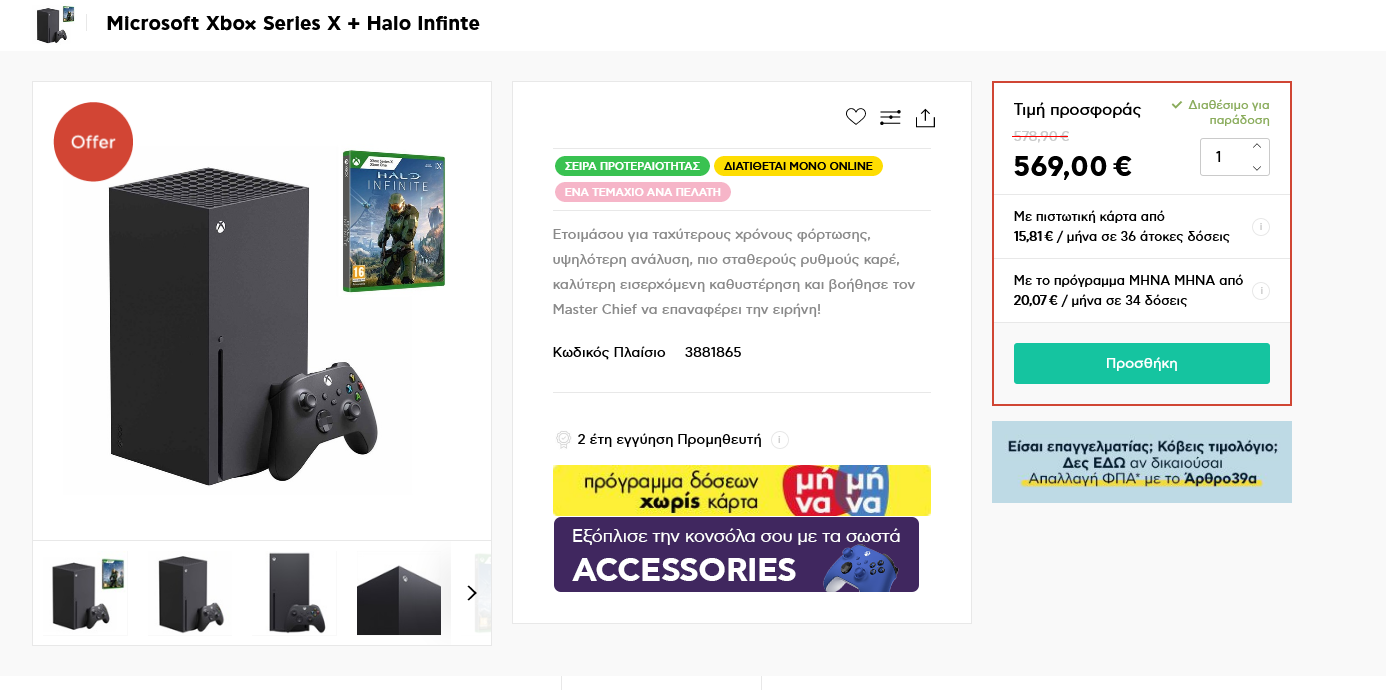
Task: Open the installments without card banner
Action: (742, 490)
